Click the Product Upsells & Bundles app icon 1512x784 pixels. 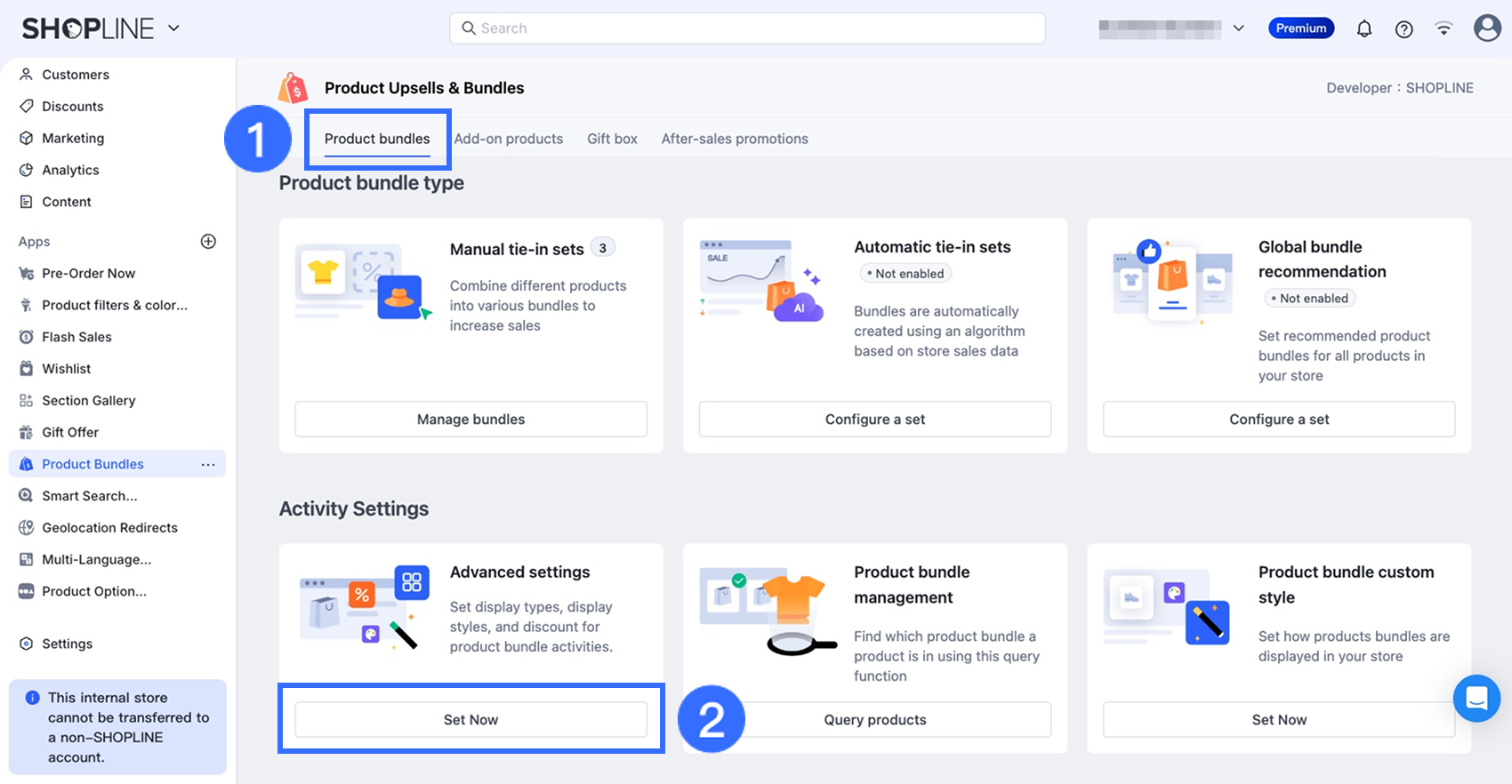coord(293,88)
